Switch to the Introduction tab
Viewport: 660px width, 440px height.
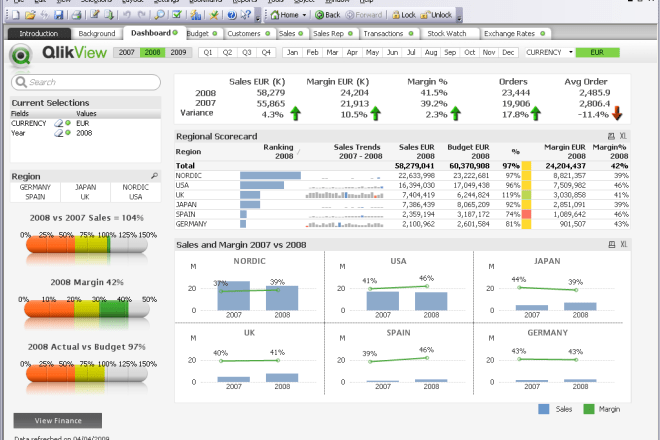(39, 33)
